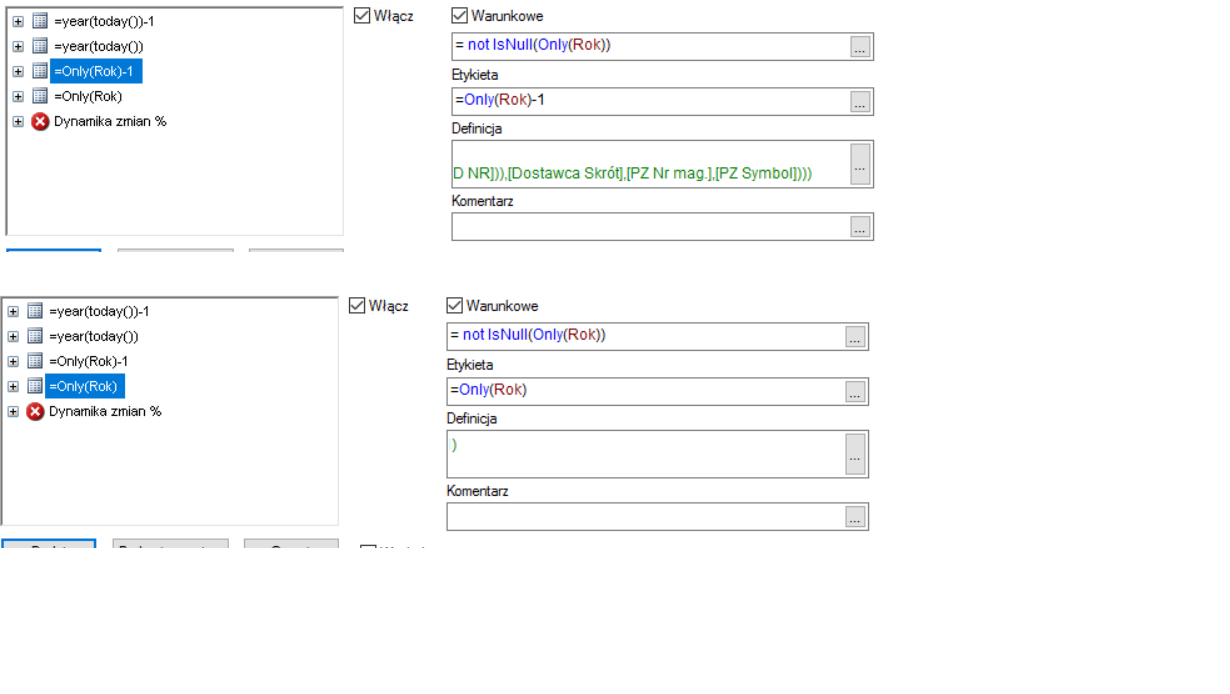Open the editor for the Definicja field ending in [PZ Symbol]
Screen dimensions: 1230x694
pyautogui.click(x=860, y=165)
